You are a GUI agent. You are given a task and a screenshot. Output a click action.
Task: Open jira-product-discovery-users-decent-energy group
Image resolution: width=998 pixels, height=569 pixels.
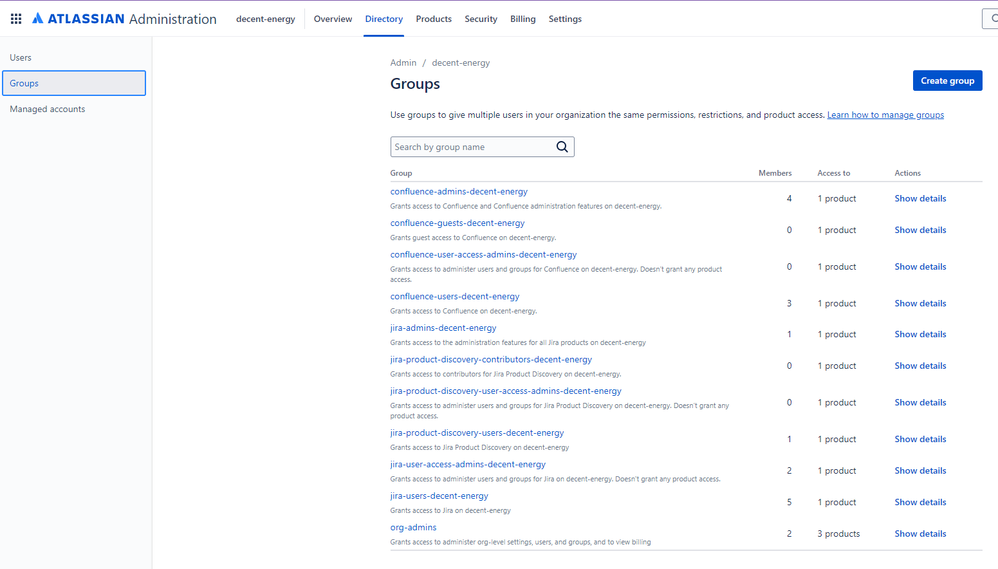coord(477,433)
